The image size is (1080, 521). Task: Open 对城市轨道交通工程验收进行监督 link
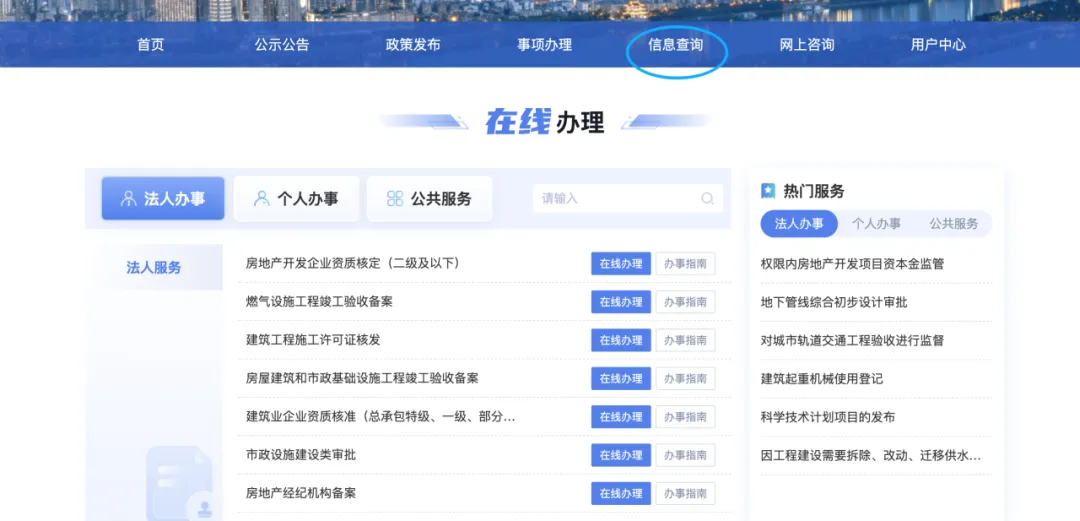click(x=852, y=340)
